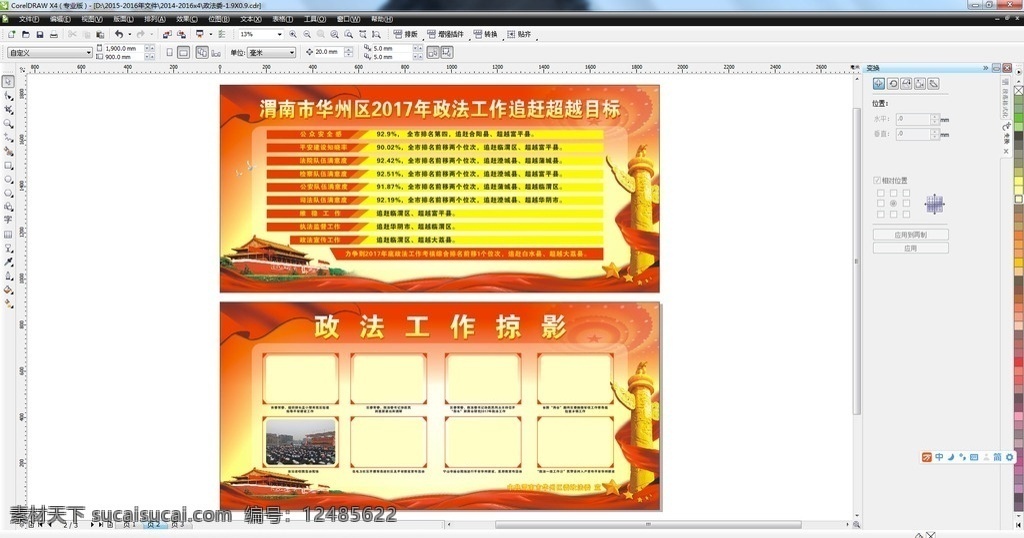The image size is (1024, 538).
Task: Open the 文本(X) menu
Action: click(251, 20)
